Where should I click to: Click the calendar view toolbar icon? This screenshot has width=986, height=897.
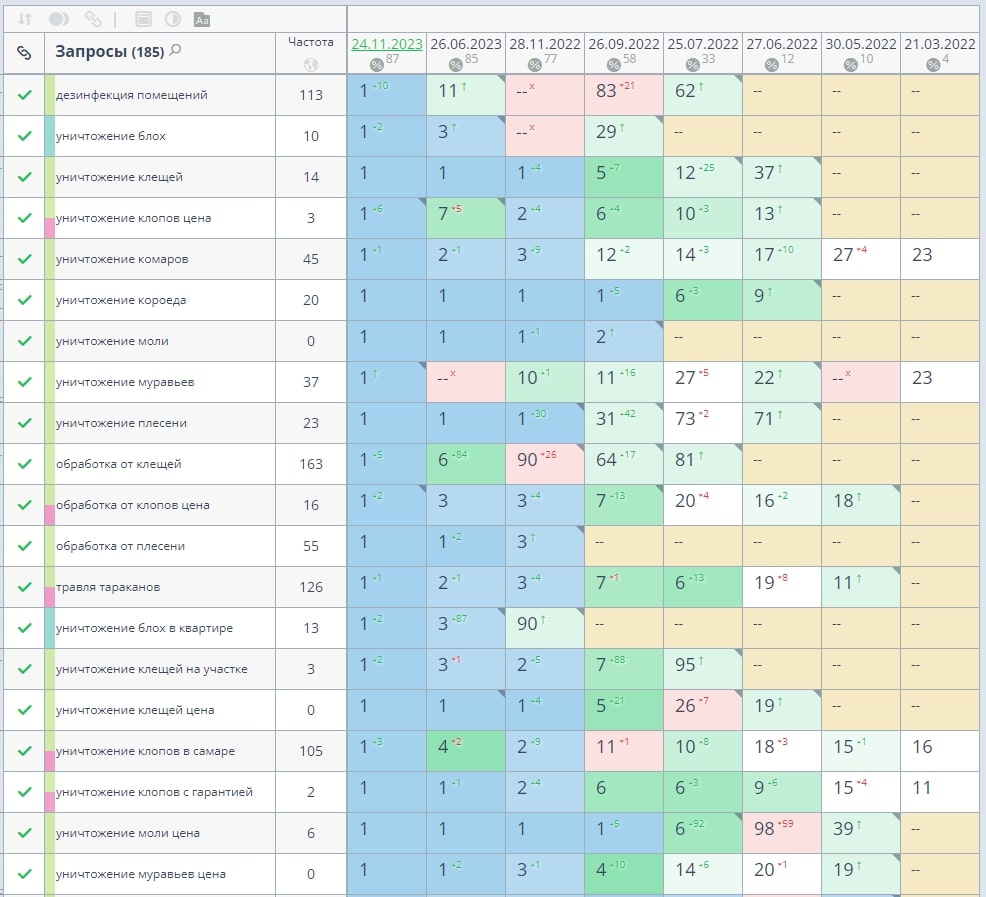(143, 19)
